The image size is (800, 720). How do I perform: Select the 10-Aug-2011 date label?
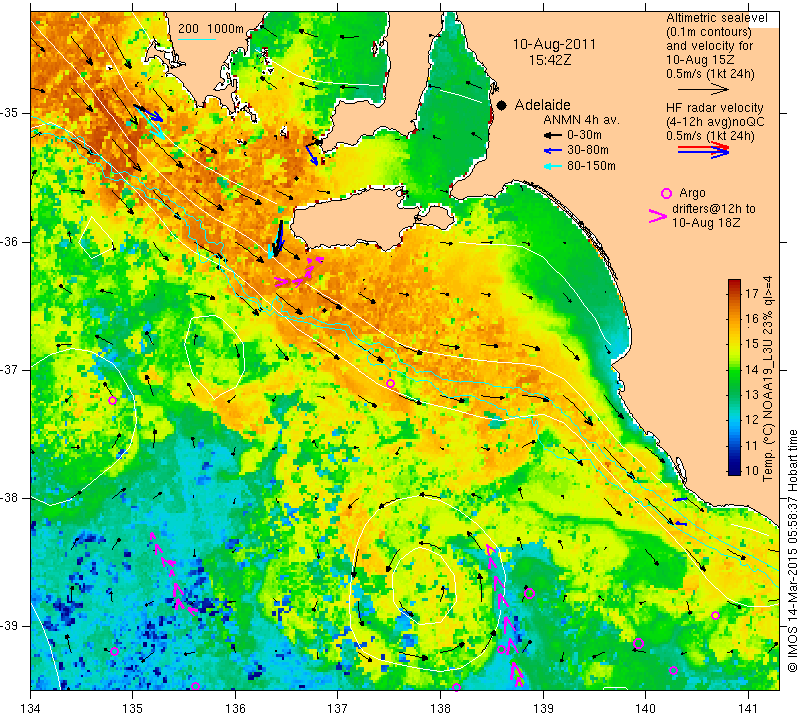coord(554,44)
